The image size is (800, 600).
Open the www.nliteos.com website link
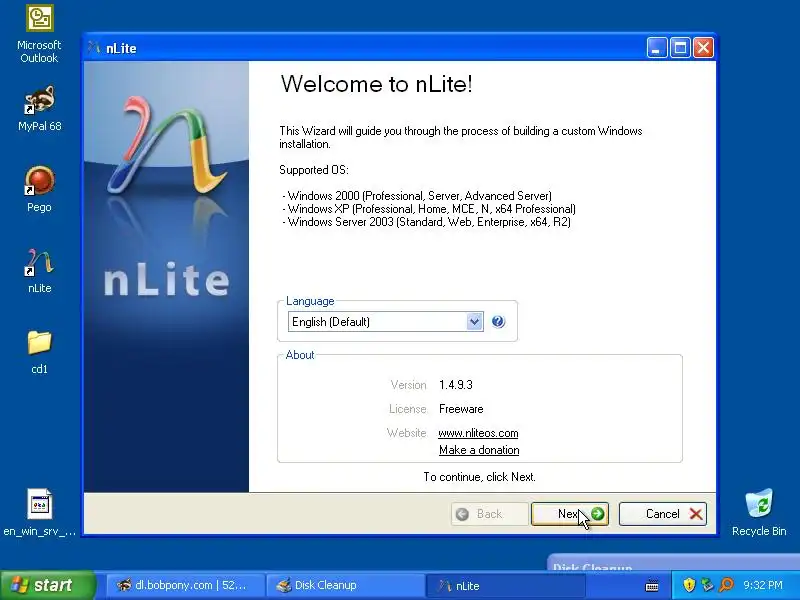click(x=478, y=433)
